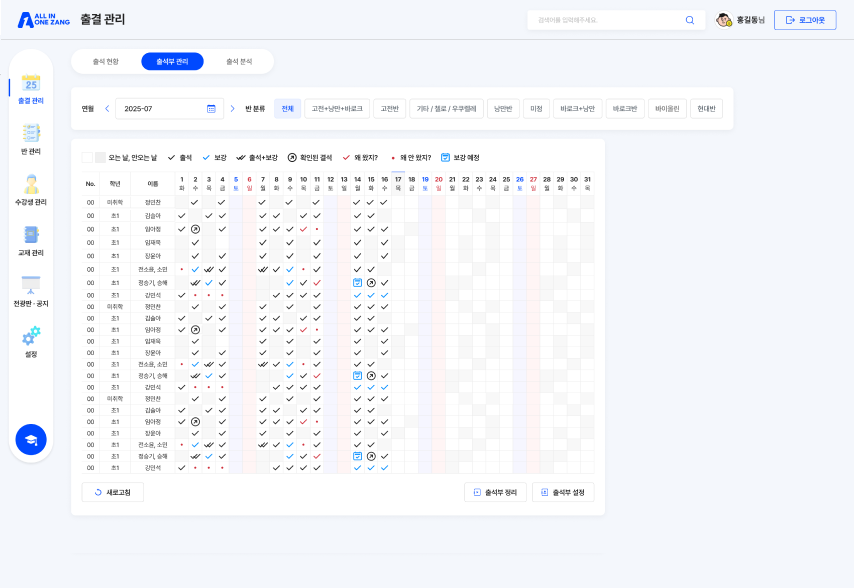The width and height of the screenshot is (854, 588).
Task: Filter by 바로크+낭만 class
Action: (x=578, y=109)
